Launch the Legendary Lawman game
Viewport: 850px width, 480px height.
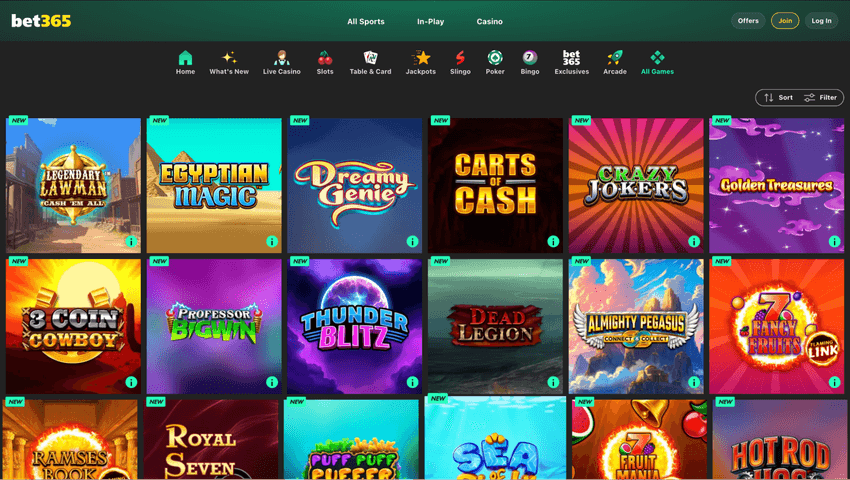tap(73, 185)
